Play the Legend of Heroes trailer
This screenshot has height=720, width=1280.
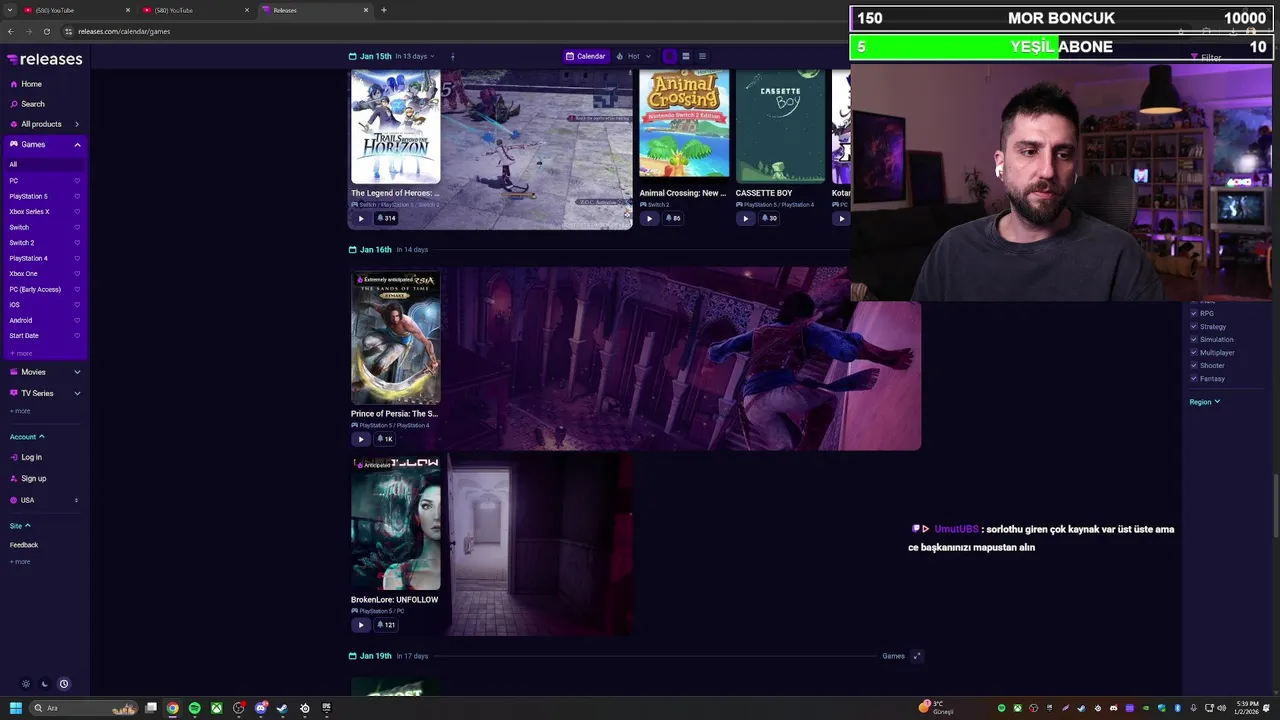(361, 218)
